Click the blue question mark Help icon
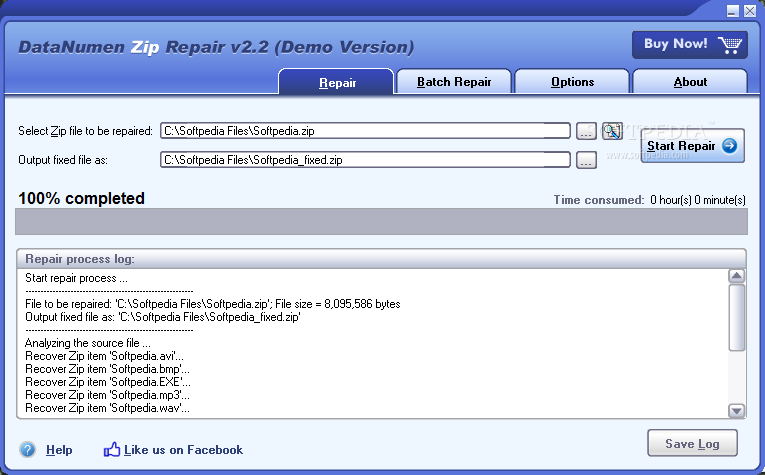The width and height of the screenshot is (765, 475). [28, 449]
